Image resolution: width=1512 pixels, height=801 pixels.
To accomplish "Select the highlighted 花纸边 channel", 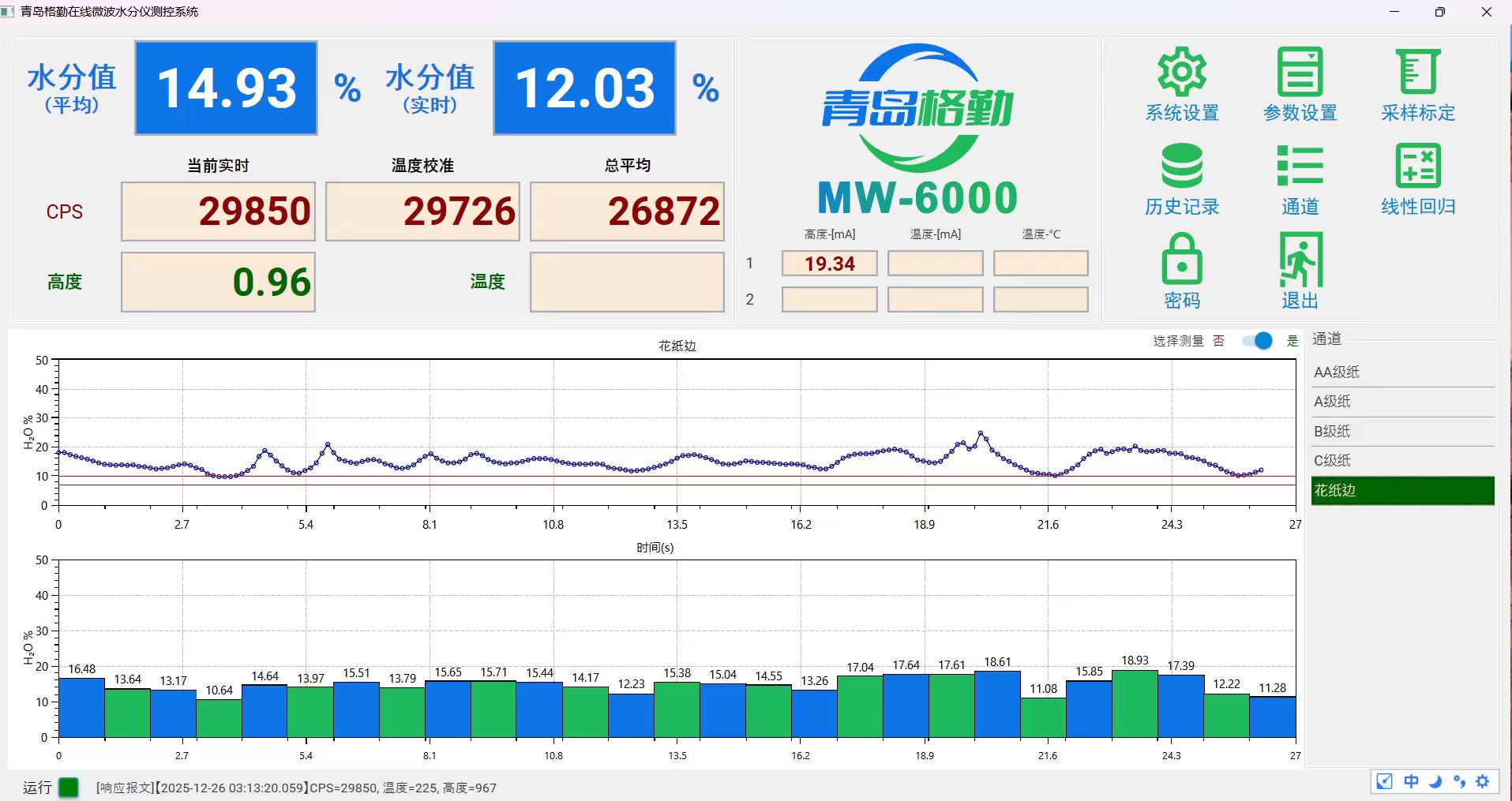I will click(x=1402, y=491).
